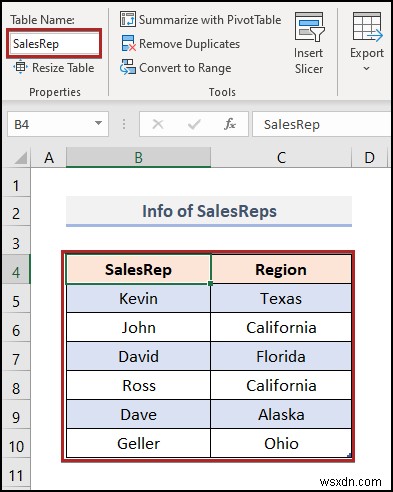
Task: Click the Info of SalesReps title cell
Action: pos(209,211)
